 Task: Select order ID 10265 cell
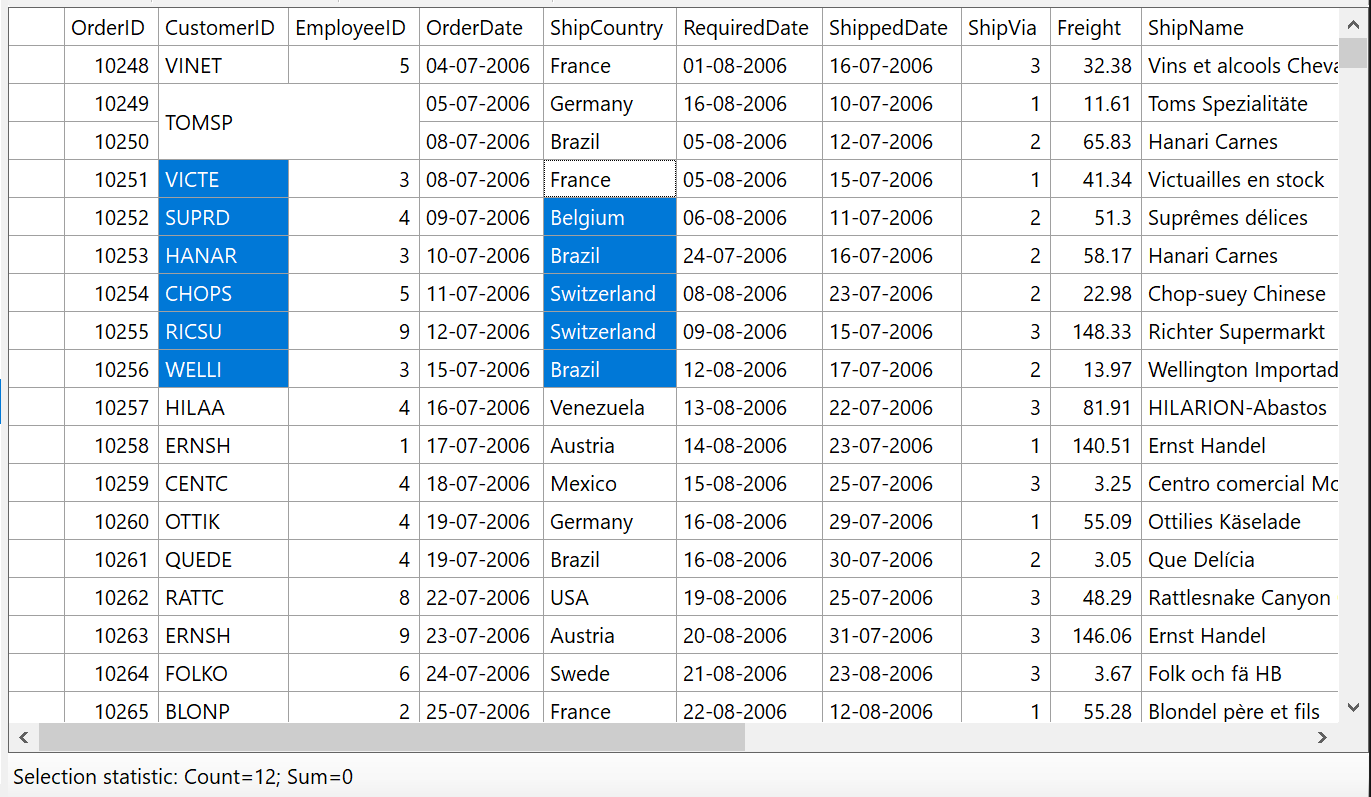[111, 708]
